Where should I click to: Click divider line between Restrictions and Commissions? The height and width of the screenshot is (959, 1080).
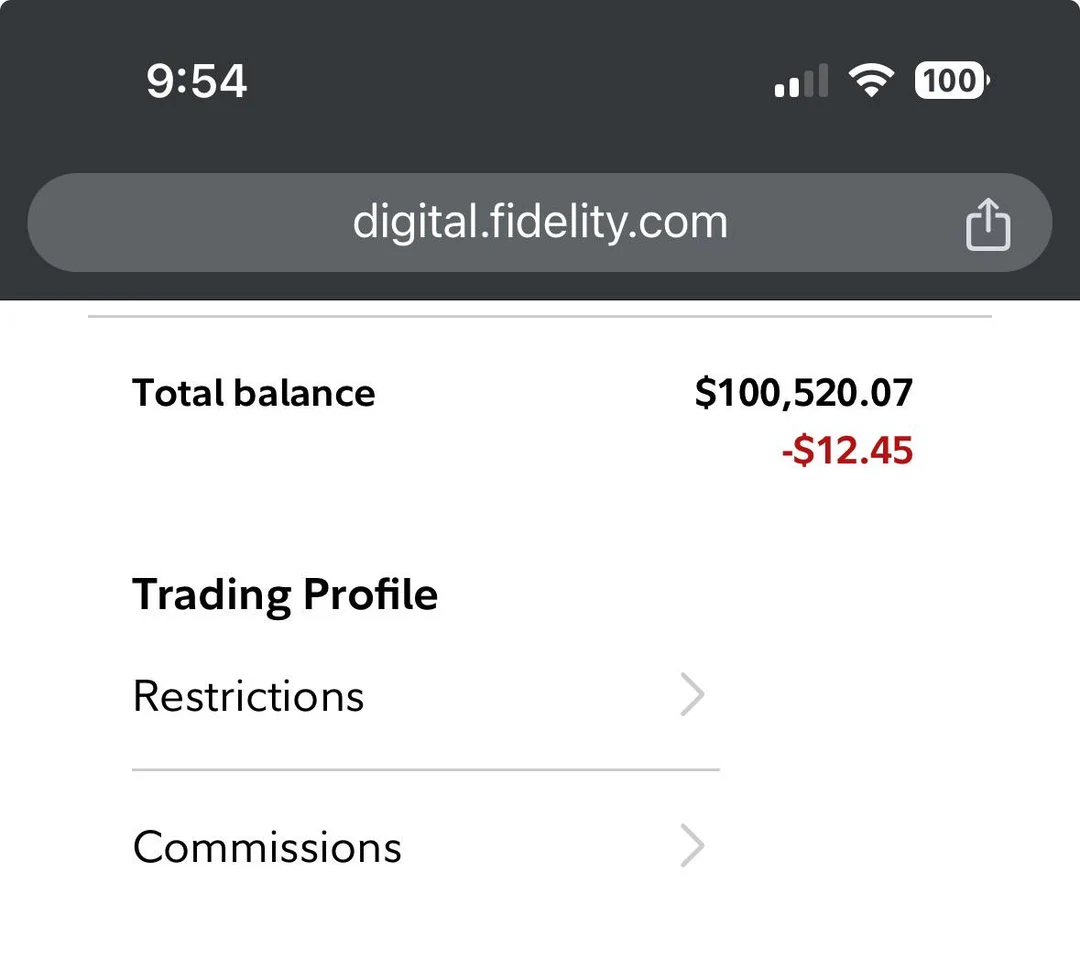pos(425,770)
